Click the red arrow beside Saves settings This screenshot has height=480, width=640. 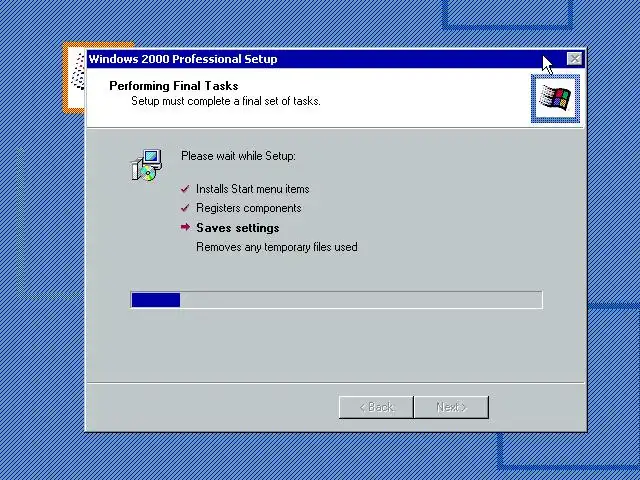tap(185, 227)
